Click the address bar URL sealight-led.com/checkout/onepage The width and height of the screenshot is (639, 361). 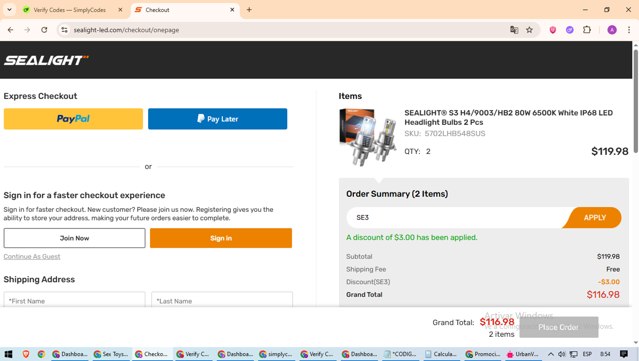pos(126,30)
